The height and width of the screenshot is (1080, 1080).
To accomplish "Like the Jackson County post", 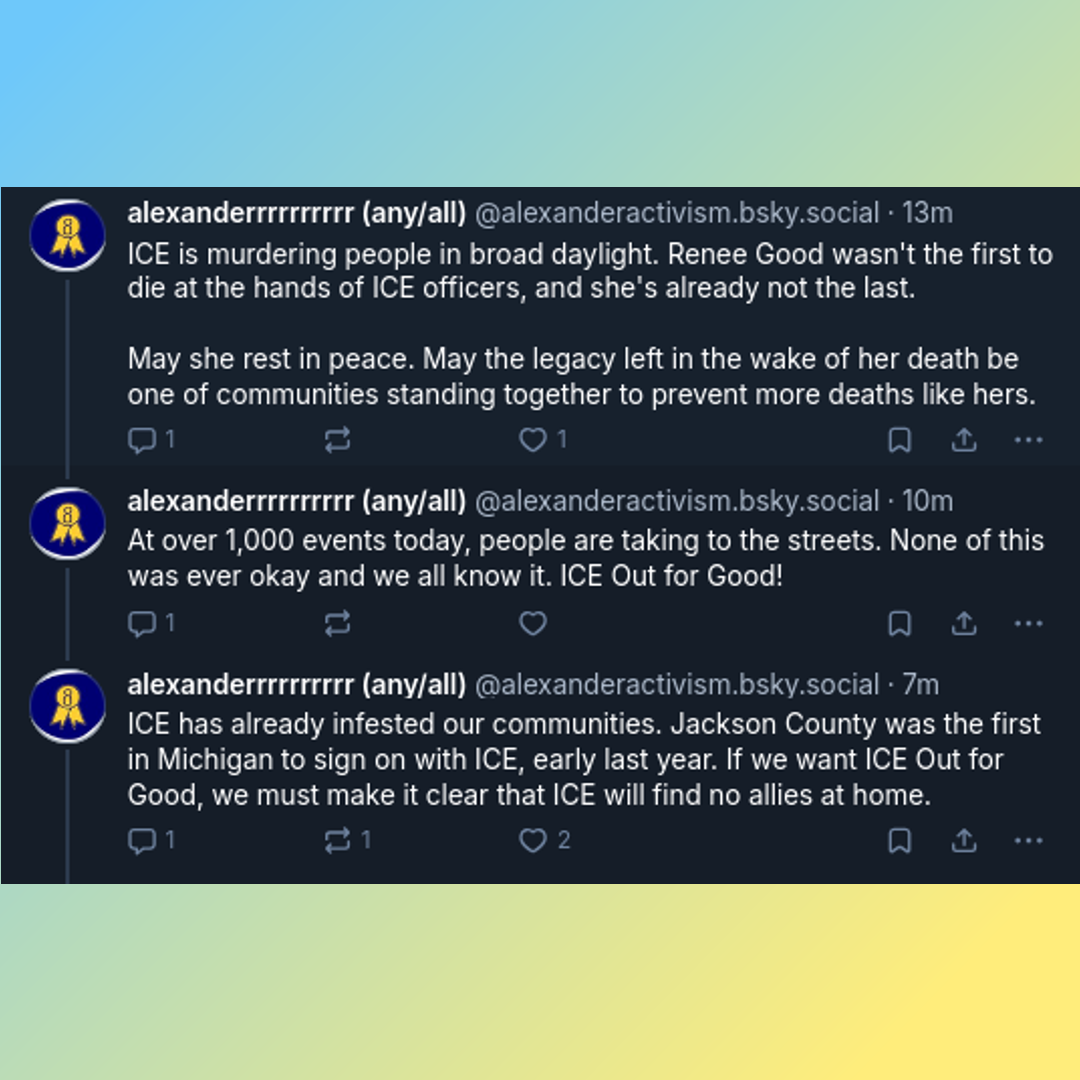I will [533, 841].
